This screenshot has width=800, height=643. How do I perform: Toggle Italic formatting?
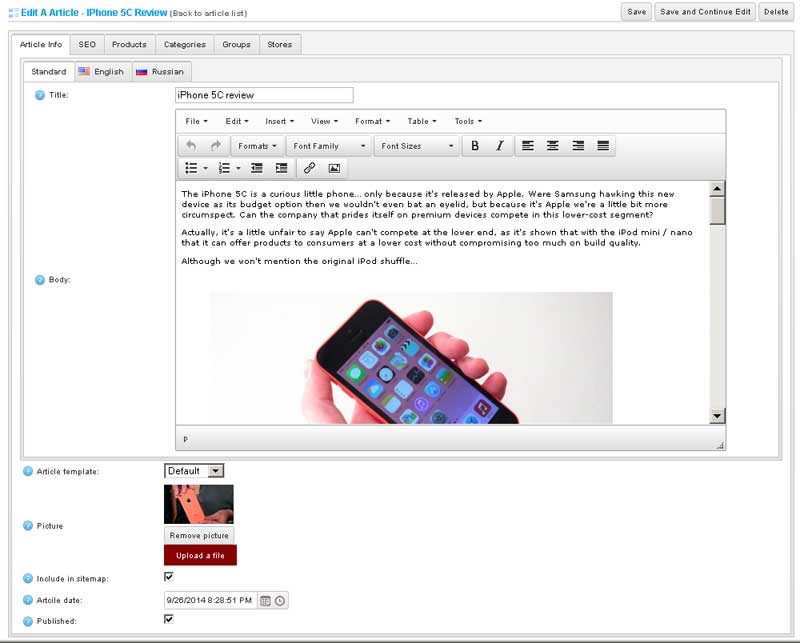click(x=500, y=146)
